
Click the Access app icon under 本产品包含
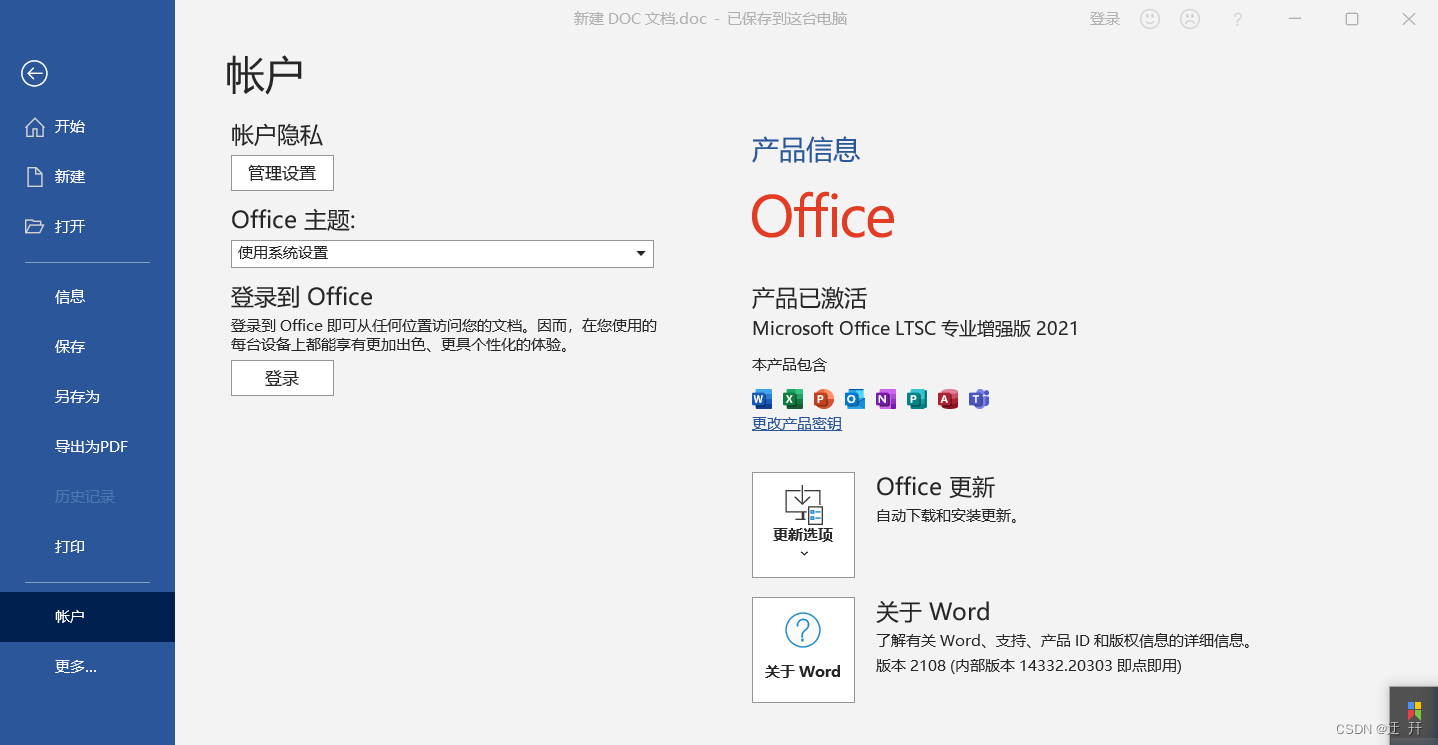(948, 399)
